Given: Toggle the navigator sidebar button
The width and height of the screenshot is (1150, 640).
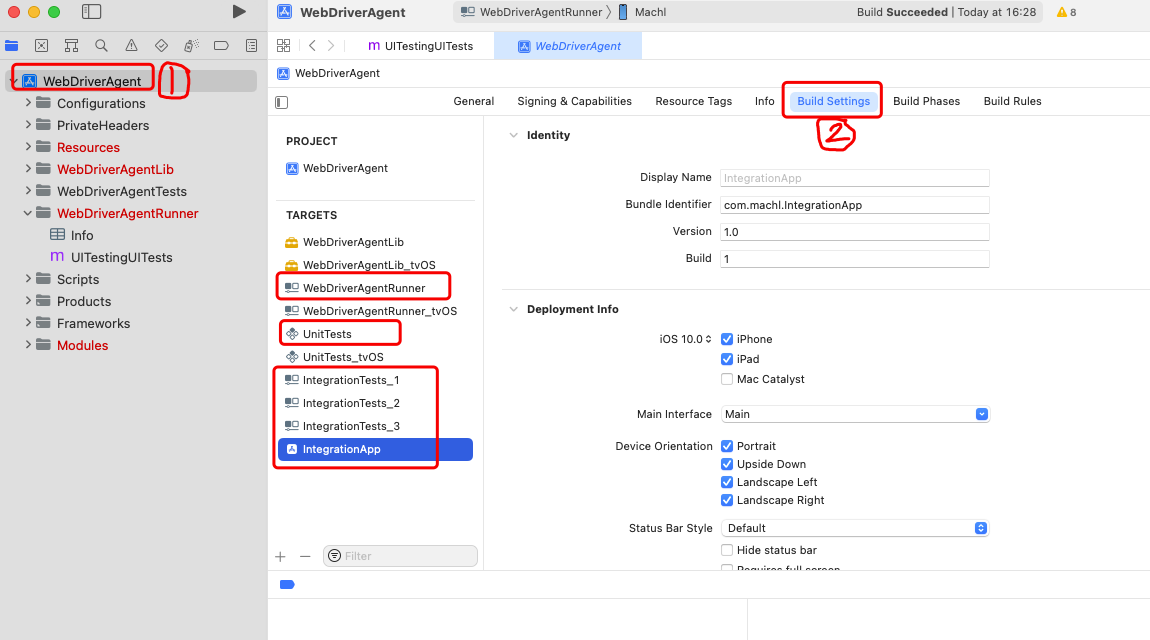Looking at the screenshot, I should click(92, 12).
